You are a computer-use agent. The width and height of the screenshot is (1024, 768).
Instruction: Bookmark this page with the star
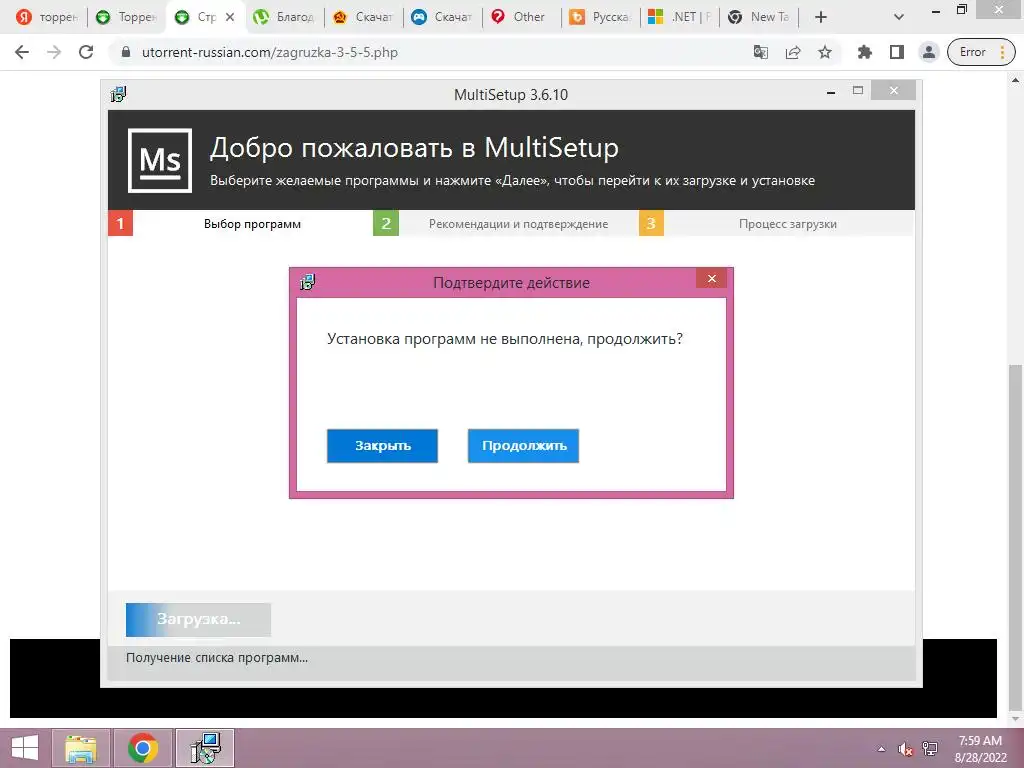pyautogui.click(x=825, y=52)
